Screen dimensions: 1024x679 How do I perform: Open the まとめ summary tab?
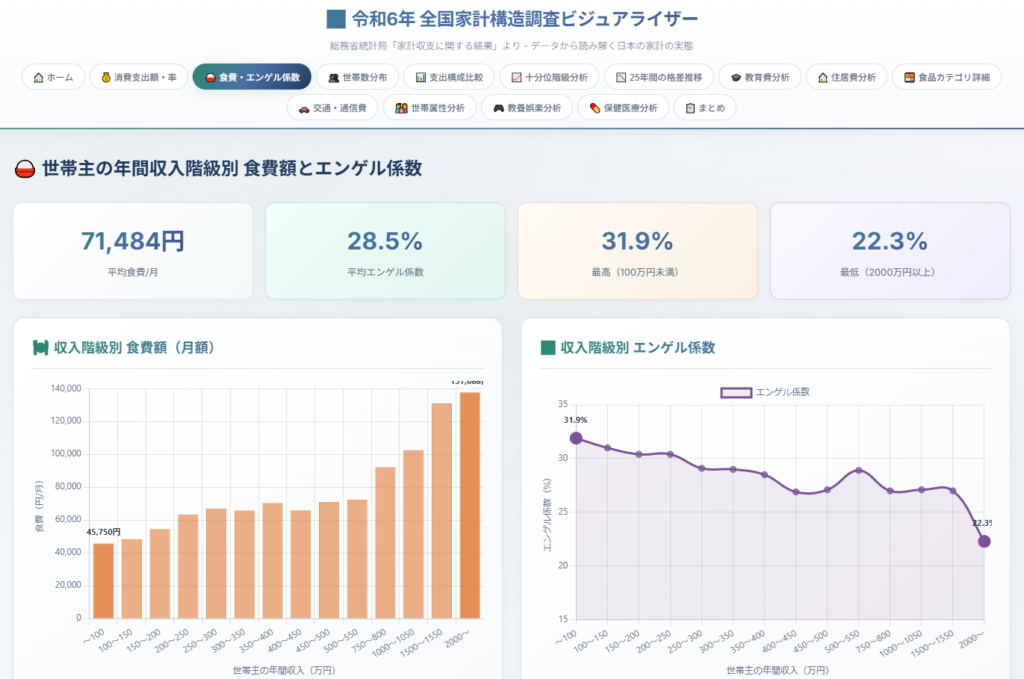coord(705,108)
